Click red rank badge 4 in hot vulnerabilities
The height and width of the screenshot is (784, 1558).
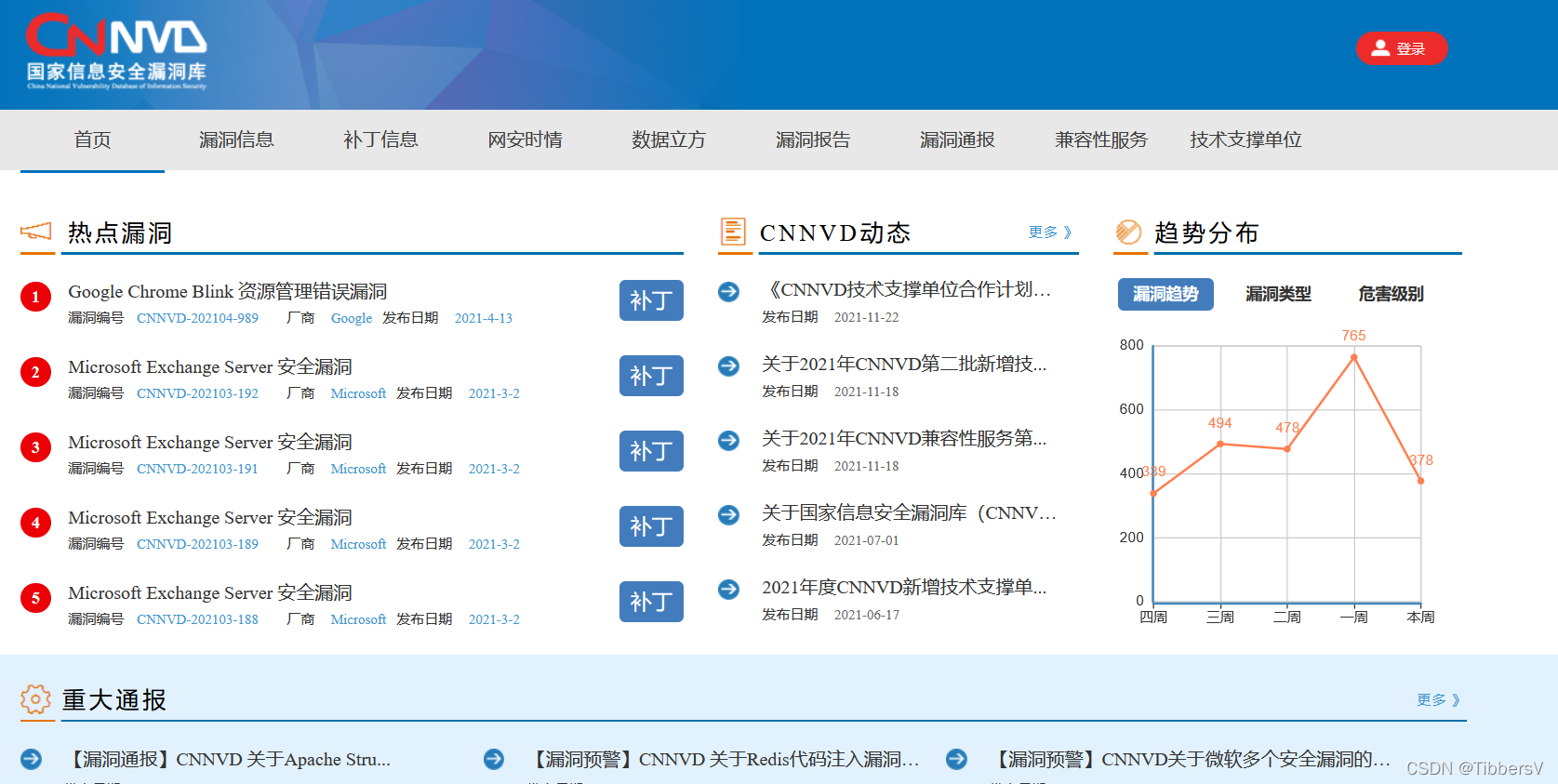pyautogui.click(x=35, y=523)
